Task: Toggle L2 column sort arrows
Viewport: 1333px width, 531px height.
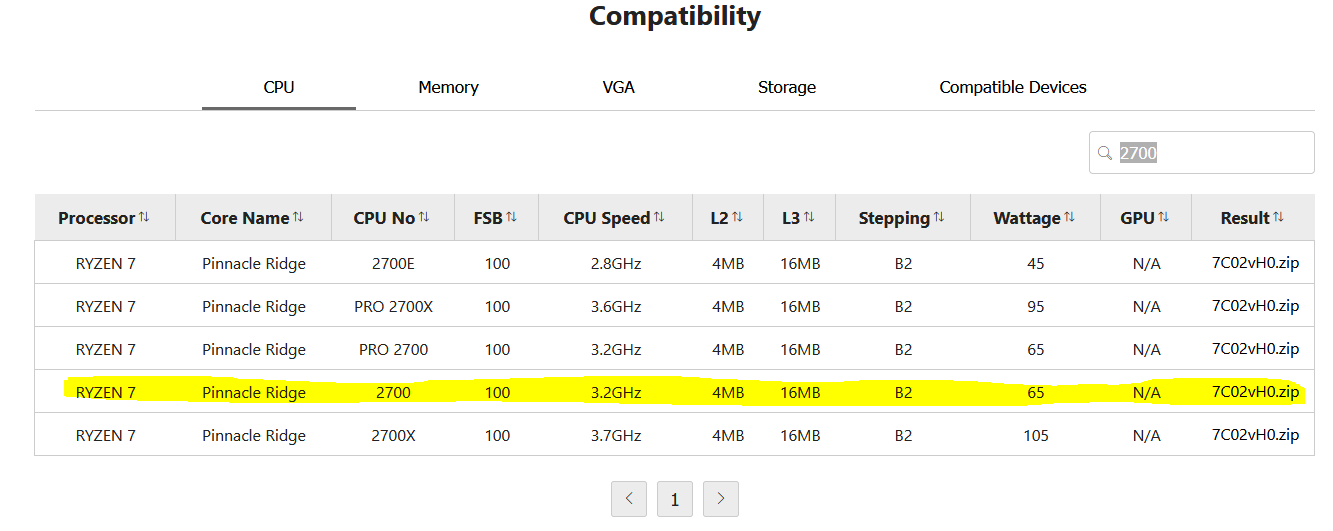Action: [x=738, y=217]
